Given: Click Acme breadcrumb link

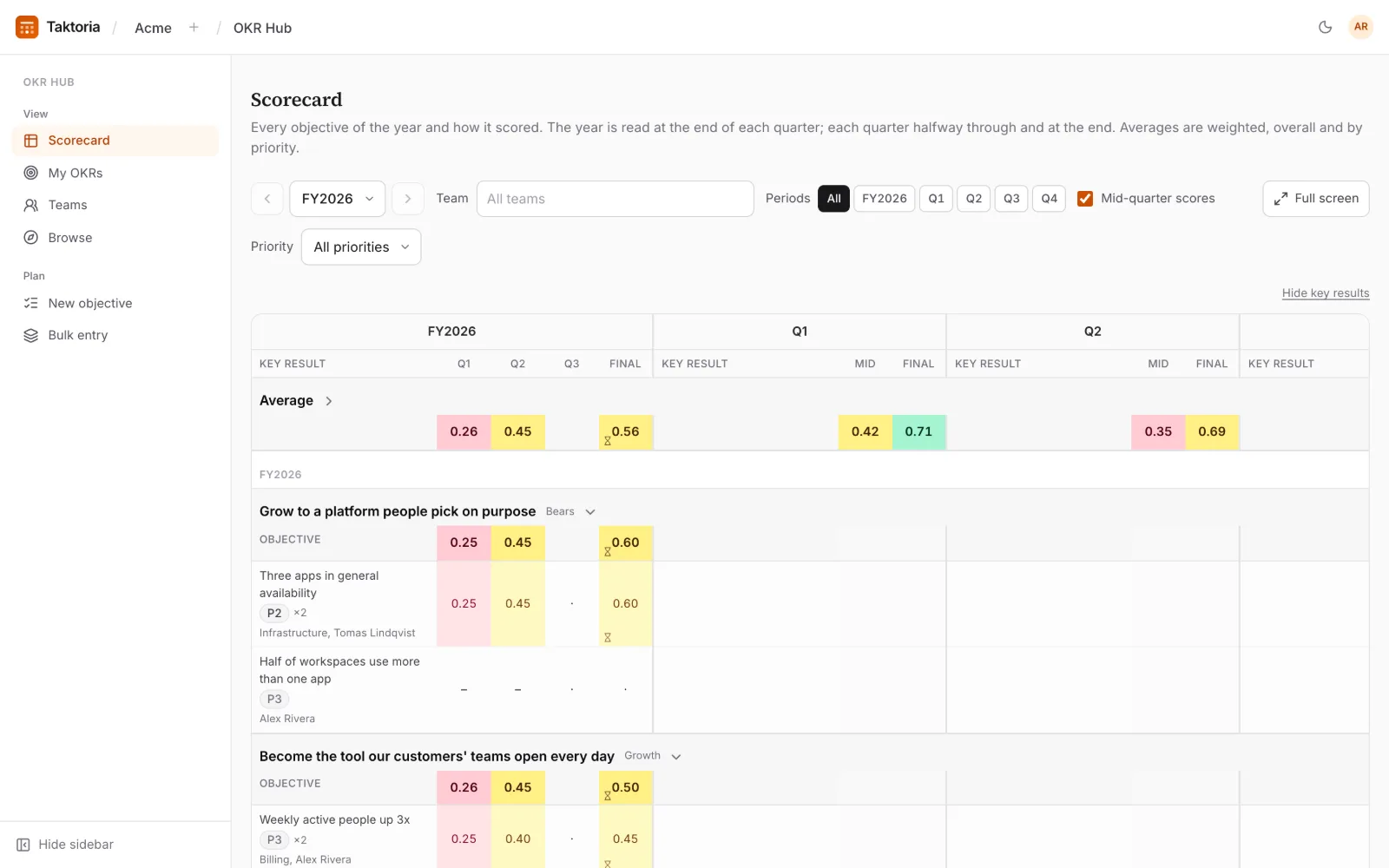Looking at the screenshot, I should coord(153,28).
